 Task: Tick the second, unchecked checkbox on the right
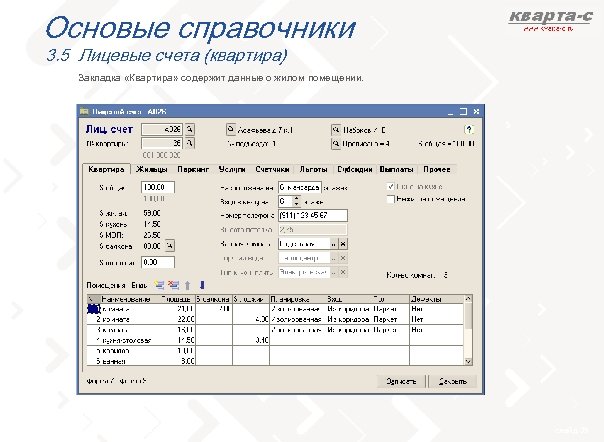(x=390, y=199)
